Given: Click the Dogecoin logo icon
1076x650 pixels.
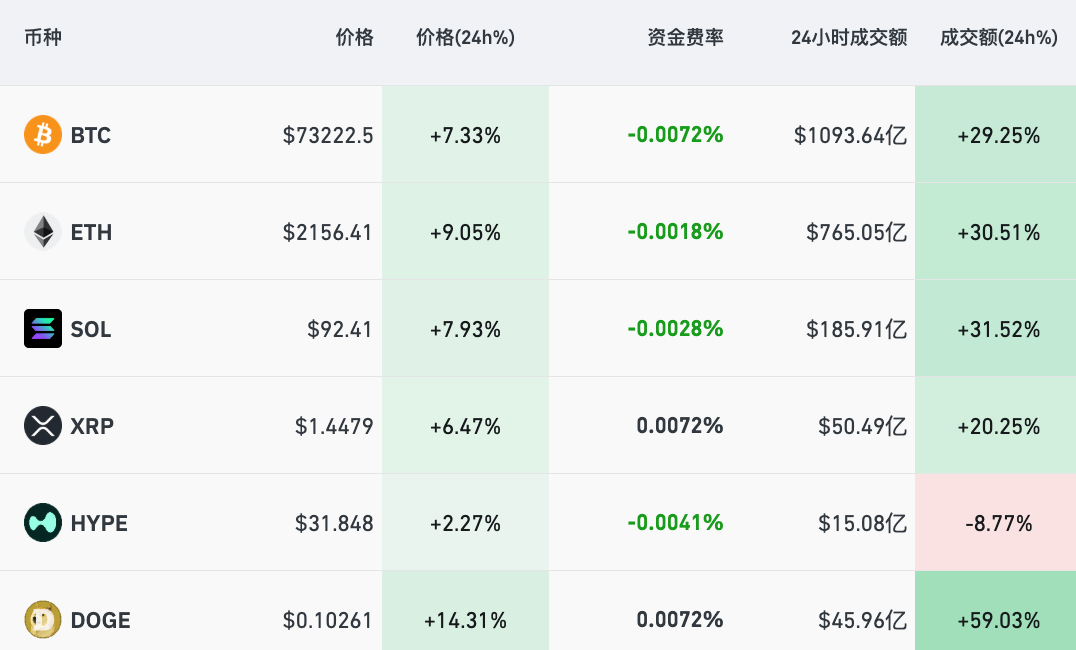Looking at the screenshot, I should coord(43,620).
